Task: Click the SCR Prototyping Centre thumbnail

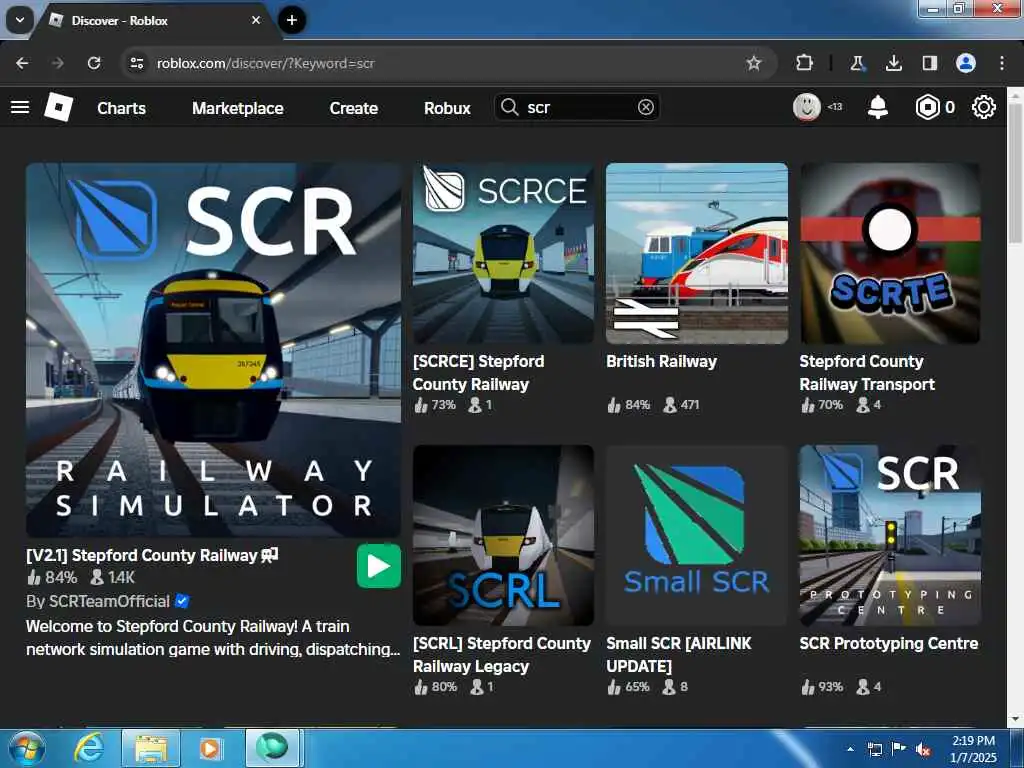Action: (890, 536)
